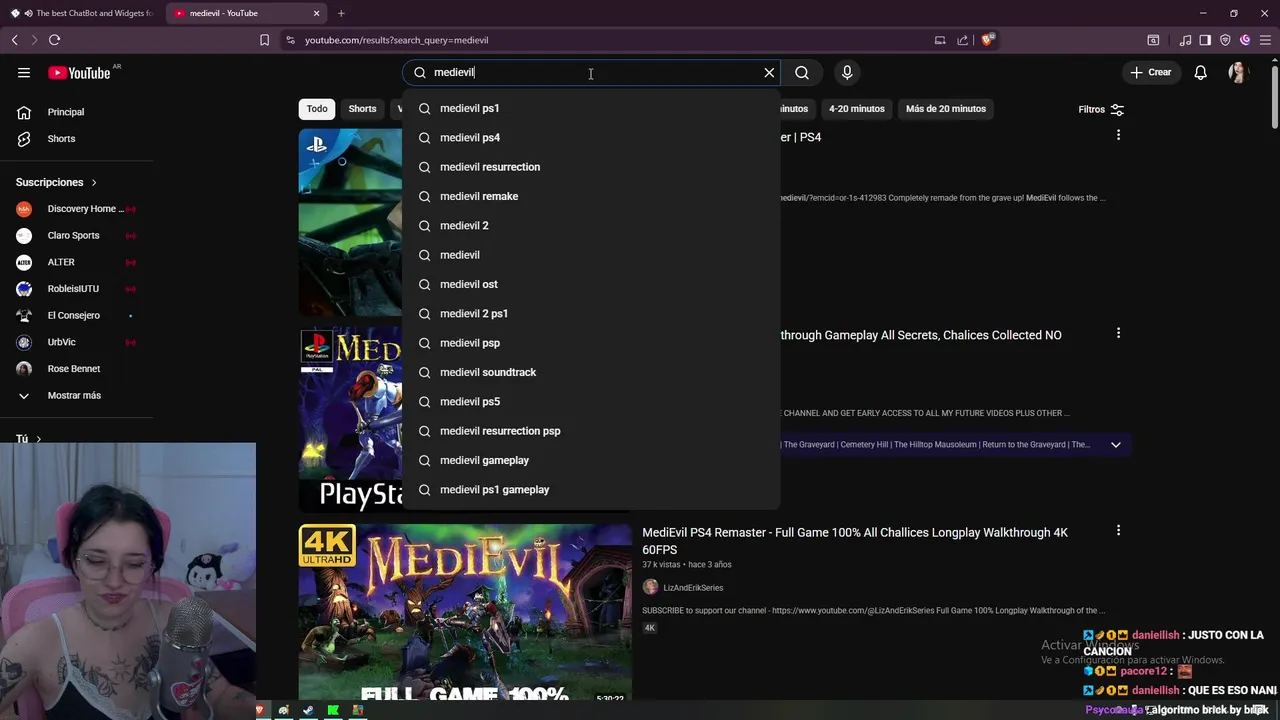Choose suggestion medievil psp
The image size is (1280, 720).
coord(590,343)
